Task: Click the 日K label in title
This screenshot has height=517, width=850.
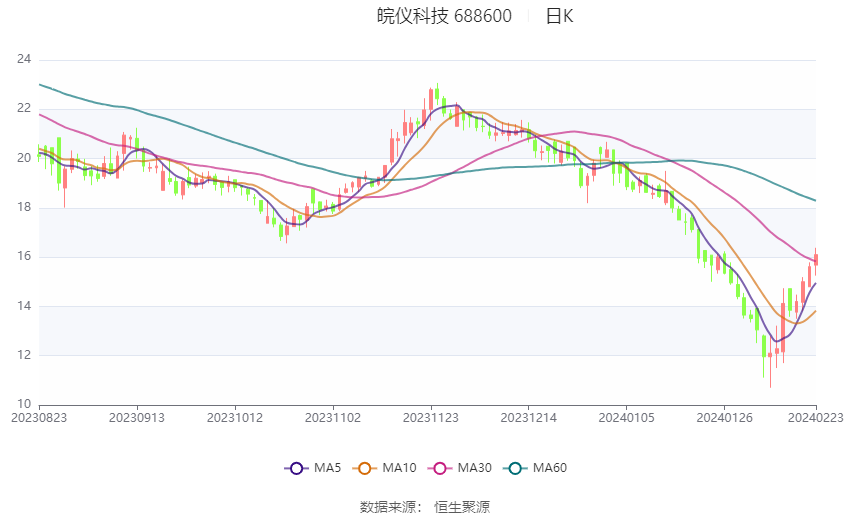Action: coord(559,16)
